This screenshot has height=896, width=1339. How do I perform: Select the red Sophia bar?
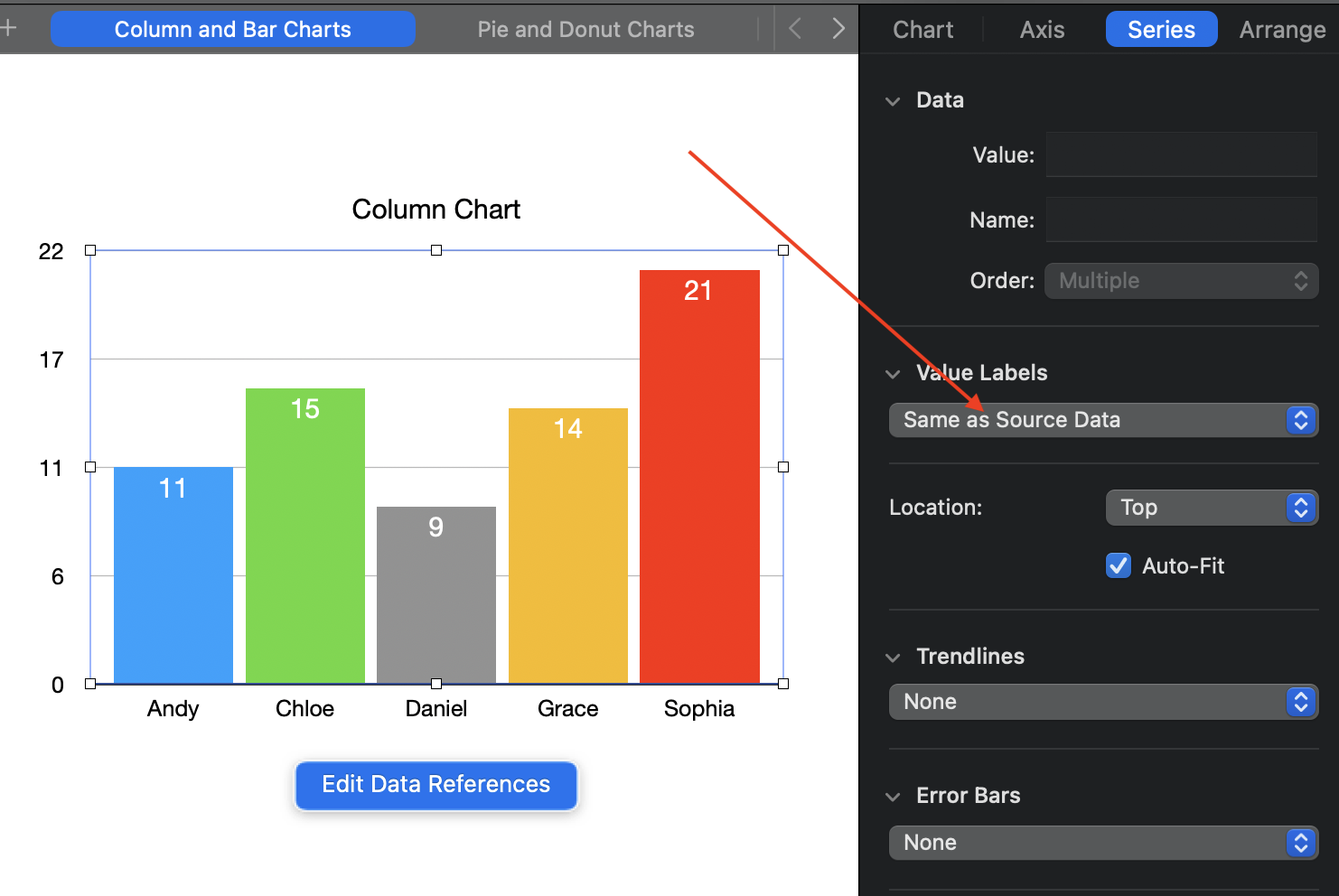click(699, 488)
